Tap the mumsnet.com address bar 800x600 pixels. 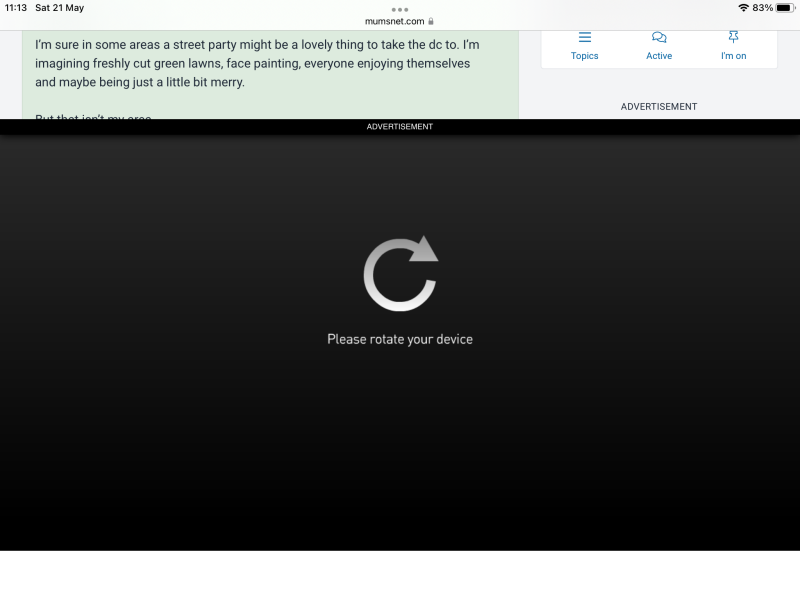click(395, 21)
